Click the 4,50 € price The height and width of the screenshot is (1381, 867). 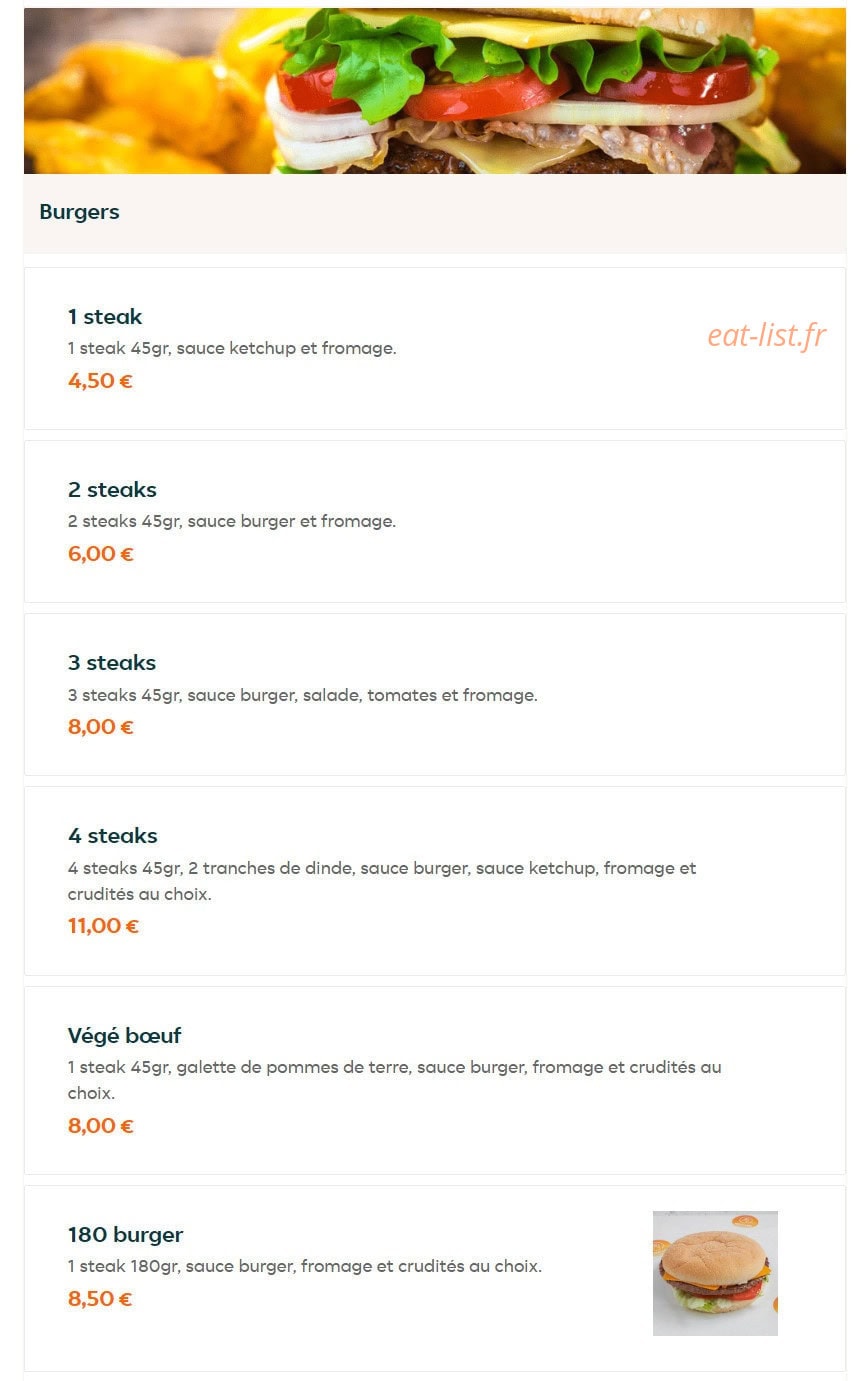100,381
